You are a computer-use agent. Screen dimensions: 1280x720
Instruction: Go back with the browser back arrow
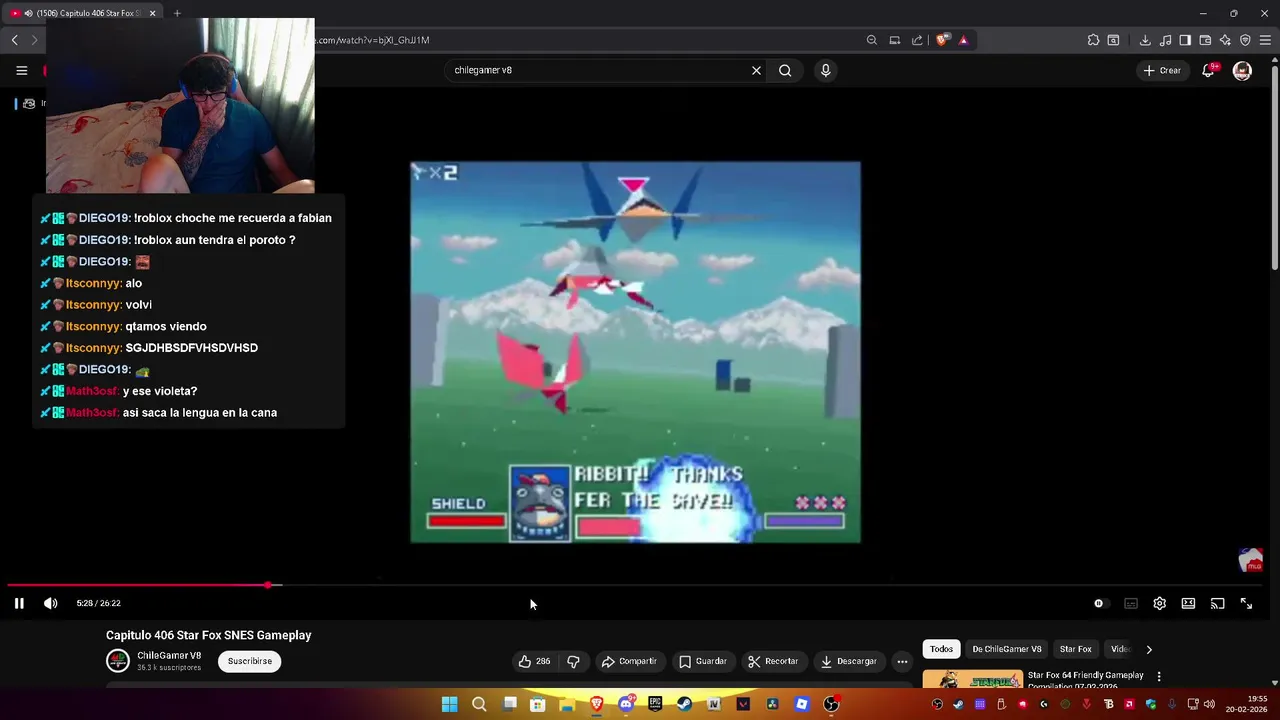click(x=14, y=40)
